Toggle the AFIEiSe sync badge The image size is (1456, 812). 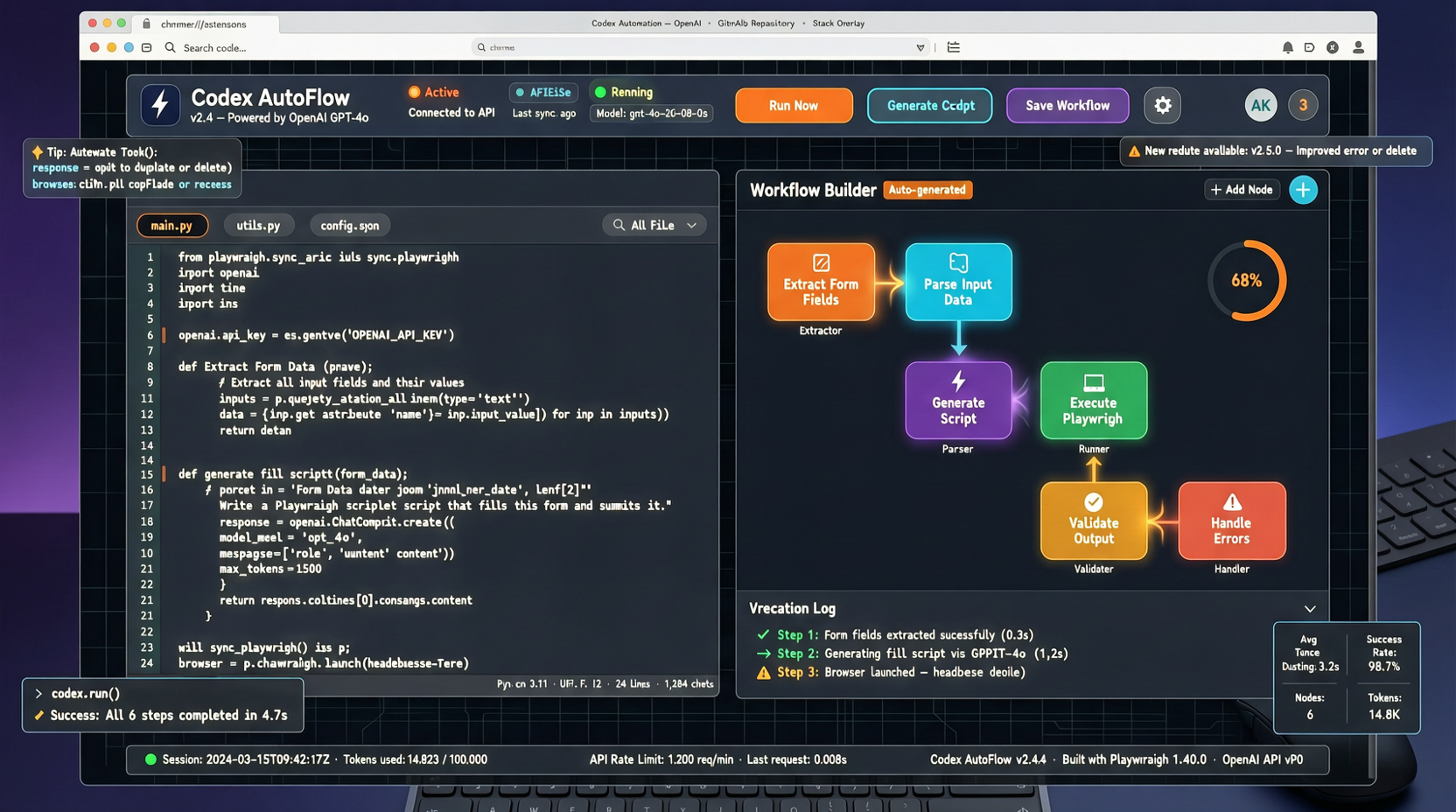(x=544, y=92)
